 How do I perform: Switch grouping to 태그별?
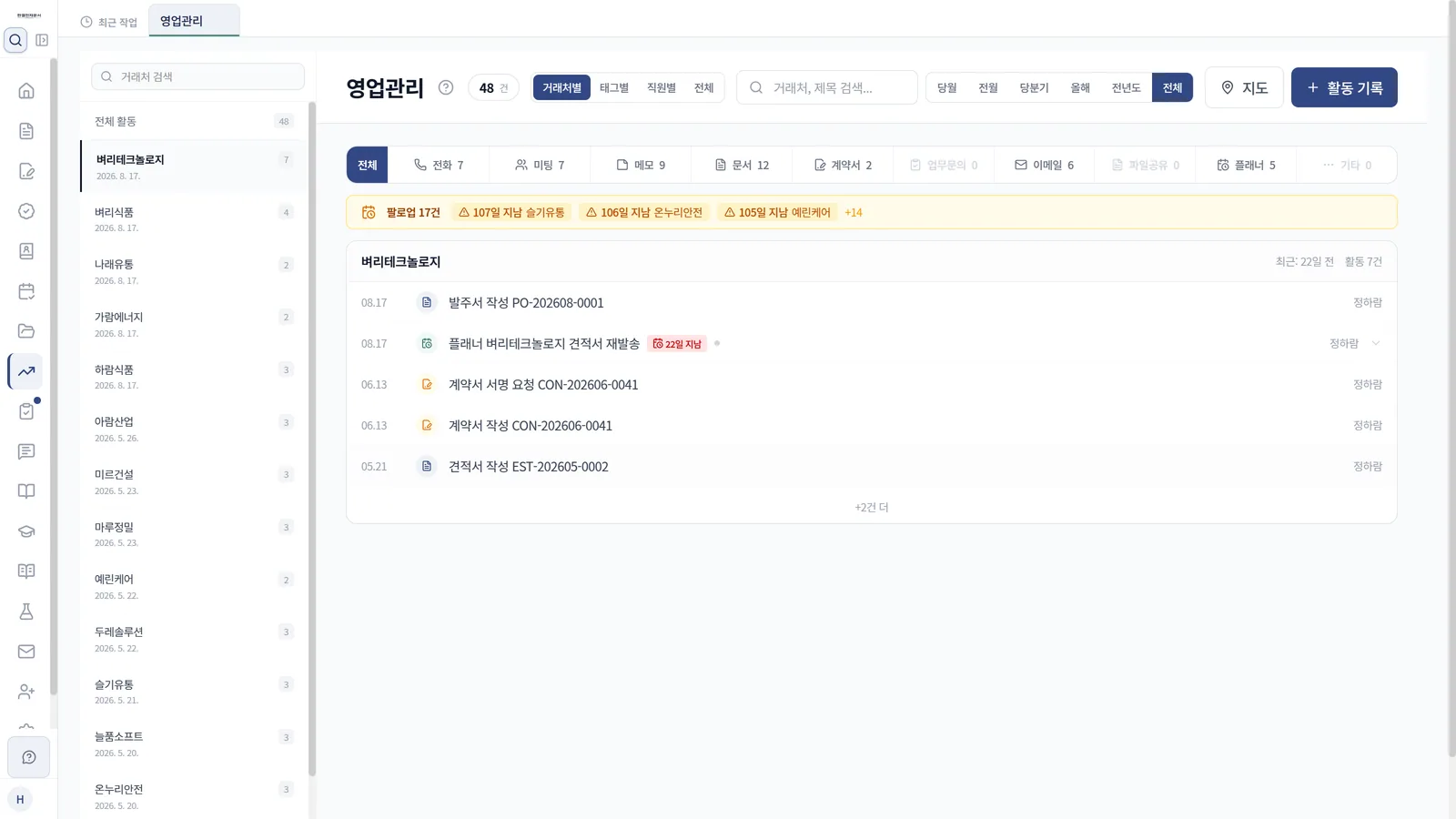[614, 87]
